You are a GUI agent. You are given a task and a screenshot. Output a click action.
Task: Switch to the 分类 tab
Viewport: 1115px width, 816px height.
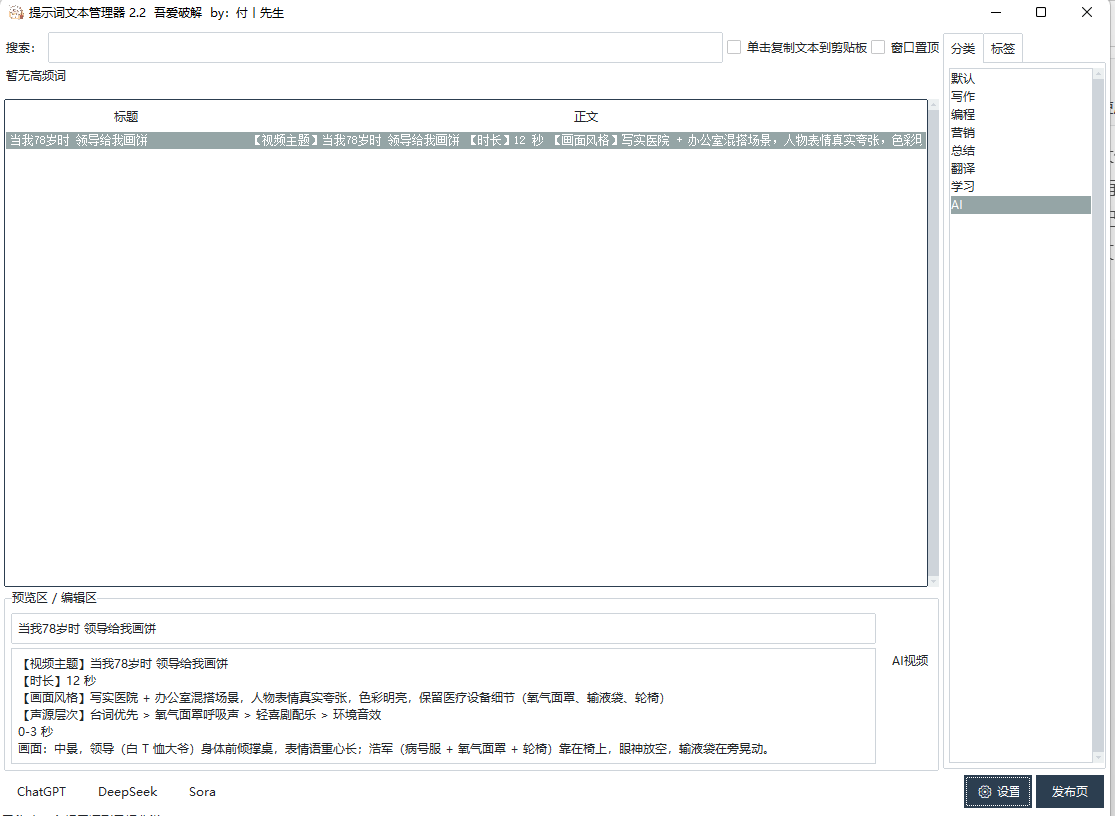(962, 47)
